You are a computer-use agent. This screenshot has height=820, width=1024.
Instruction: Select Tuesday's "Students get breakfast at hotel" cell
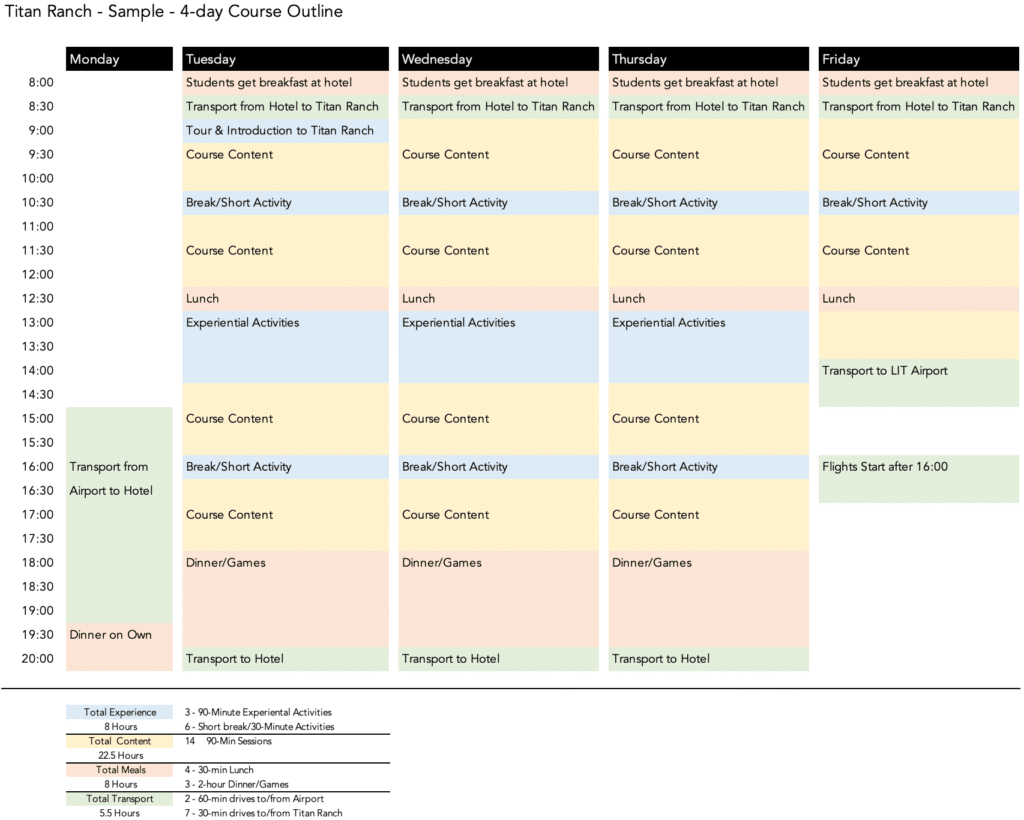point(285,83)
